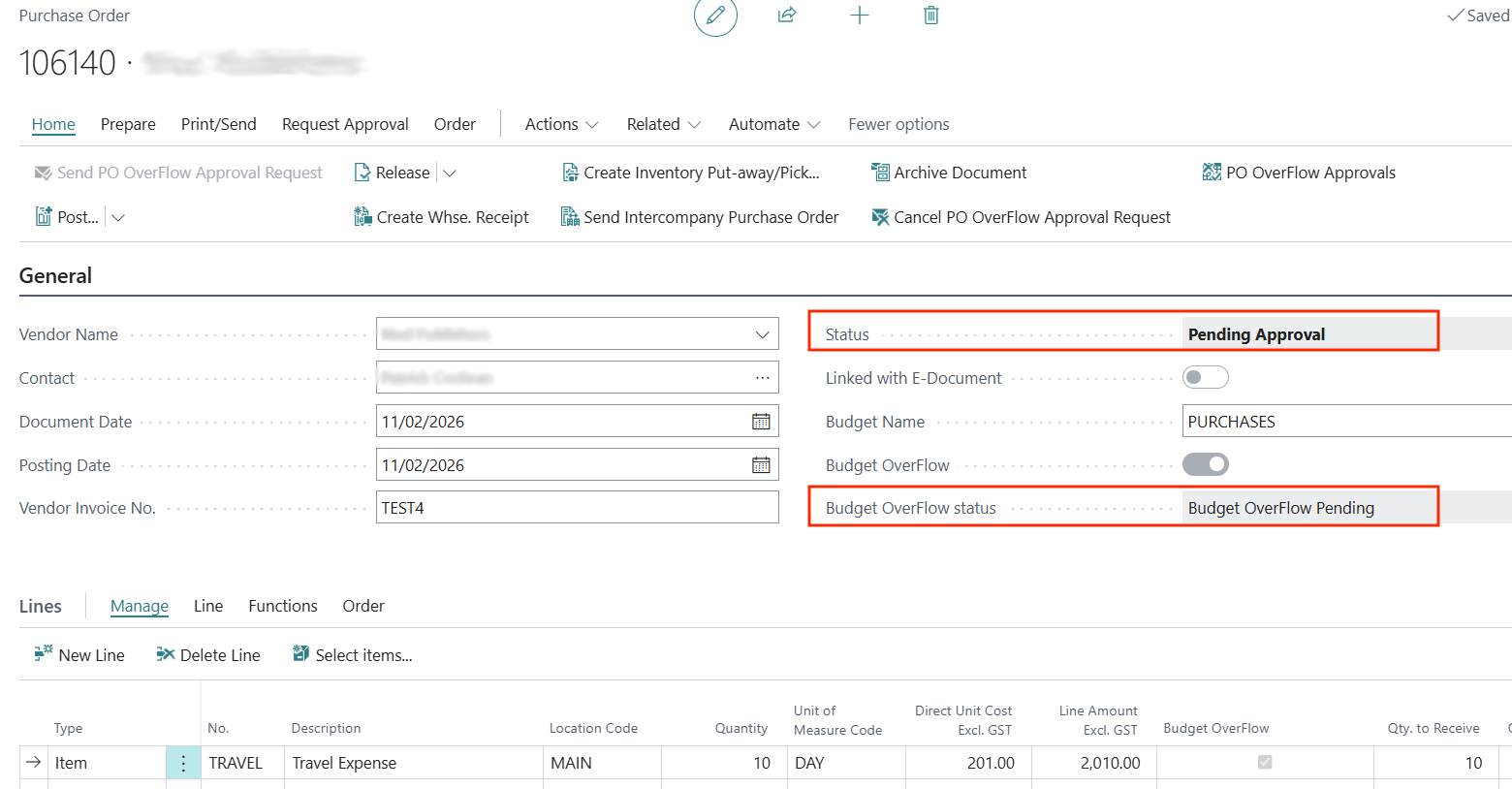Click the plus icon to create new
This screenshot has height=789, width=1512.
859,16
